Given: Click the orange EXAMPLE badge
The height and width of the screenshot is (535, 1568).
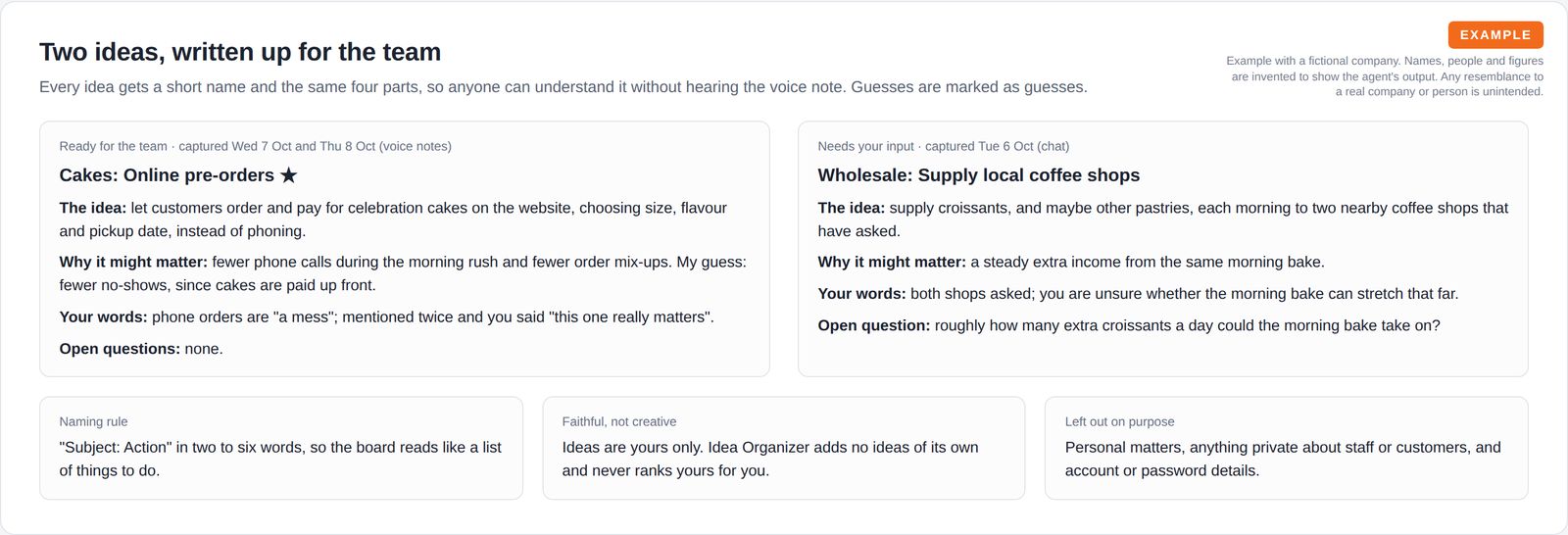Looking at the screenshot, I should click(x=1495, y=35).
